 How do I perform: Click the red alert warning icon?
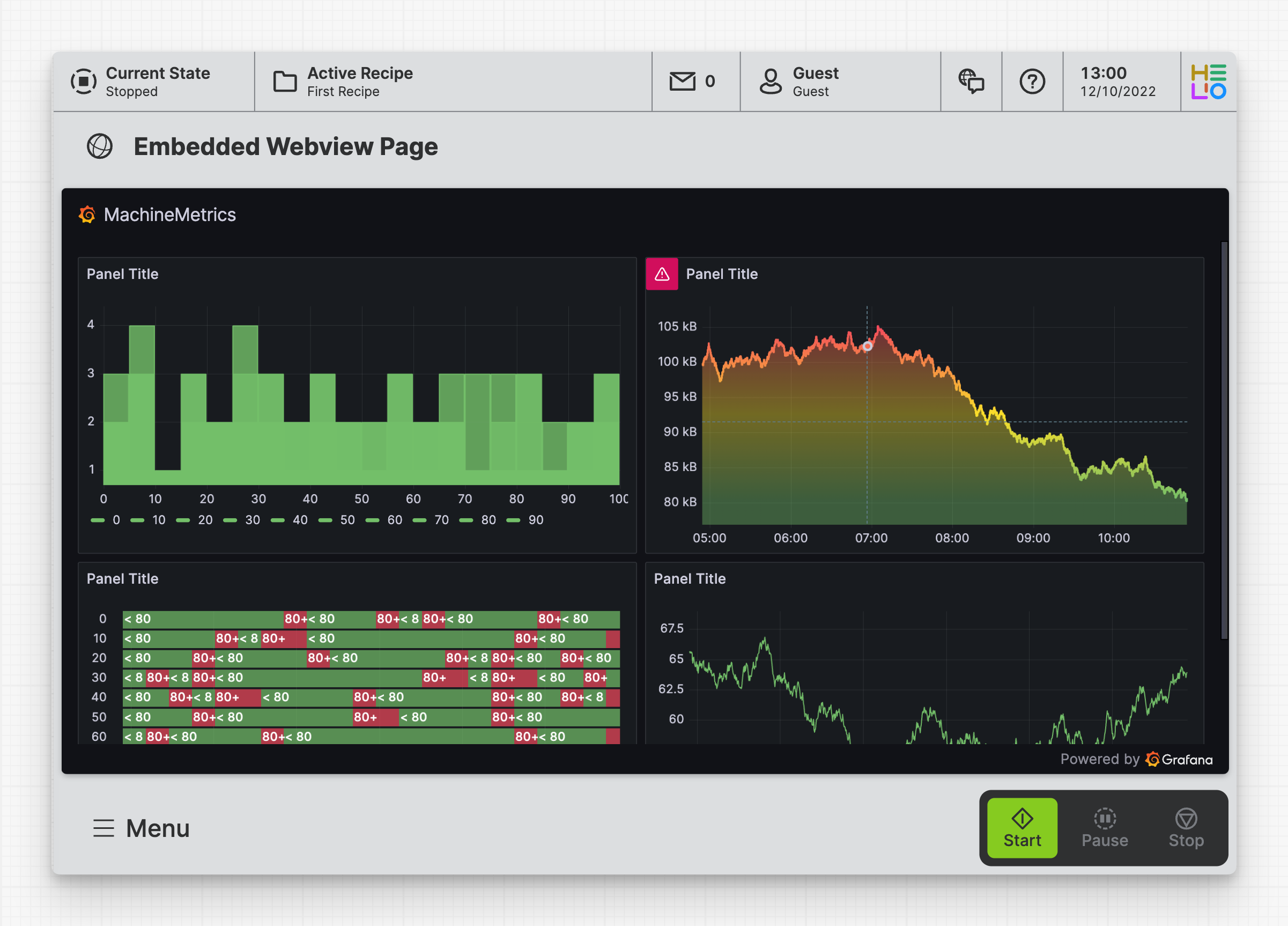[x=662, y=274]
